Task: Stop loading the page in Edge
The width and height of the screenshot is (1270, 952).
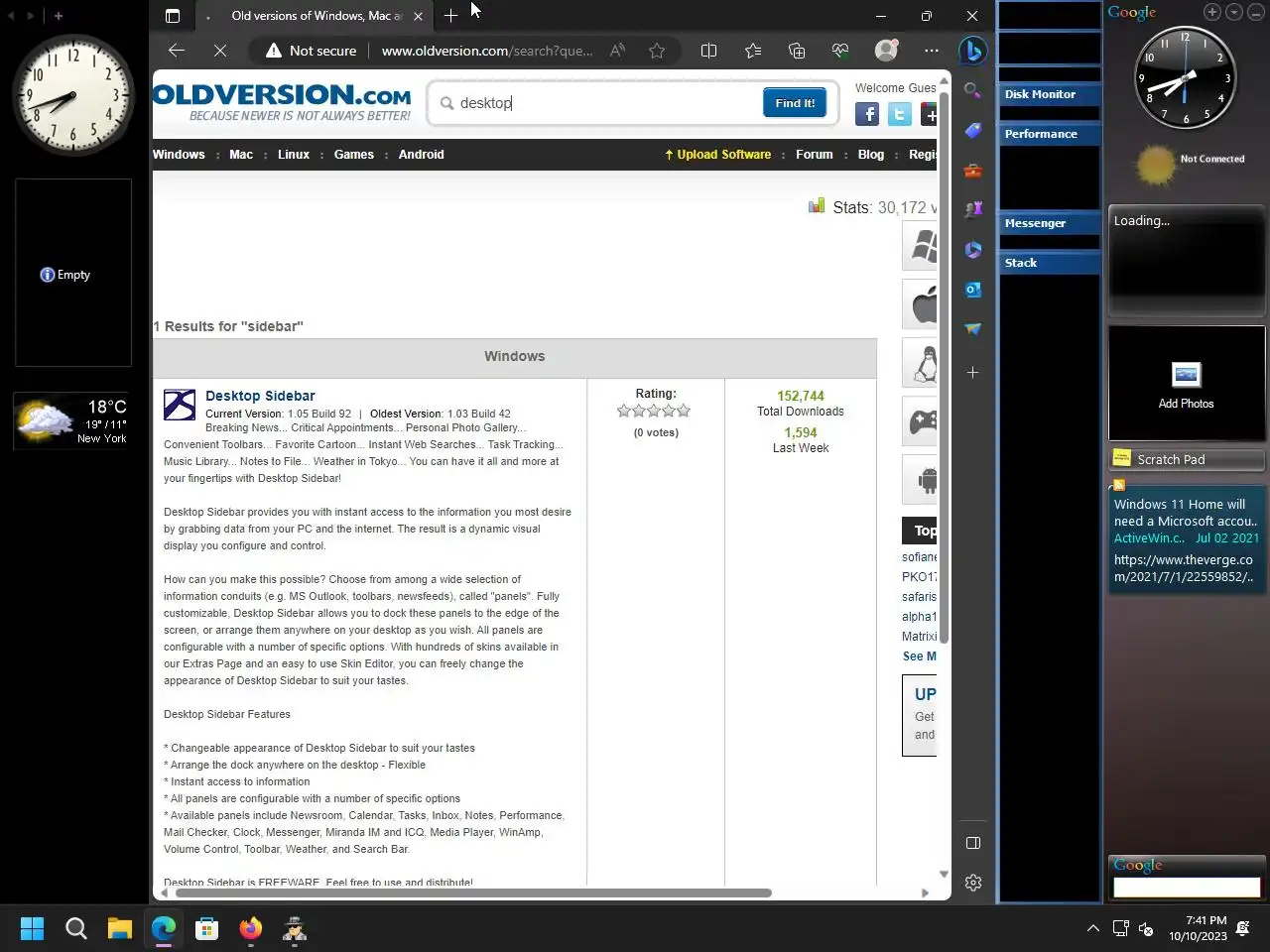Action: [220, 51]
